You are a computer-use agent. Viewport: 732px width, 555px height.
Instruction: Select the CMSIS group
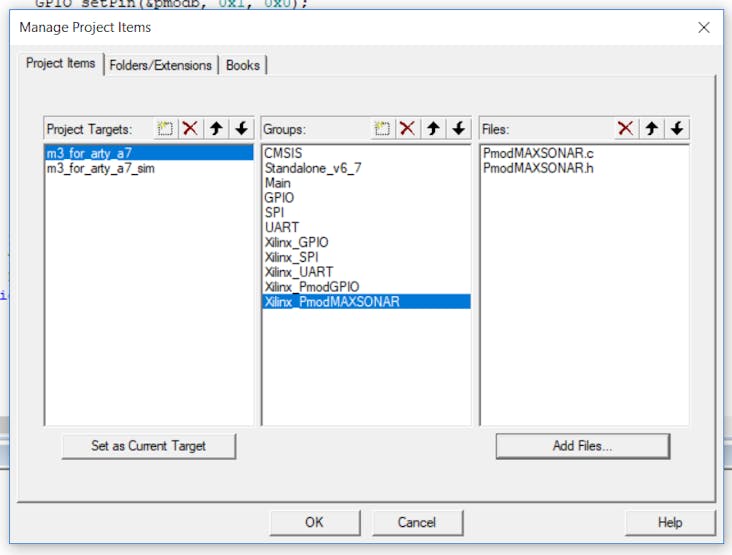point(366,153)
